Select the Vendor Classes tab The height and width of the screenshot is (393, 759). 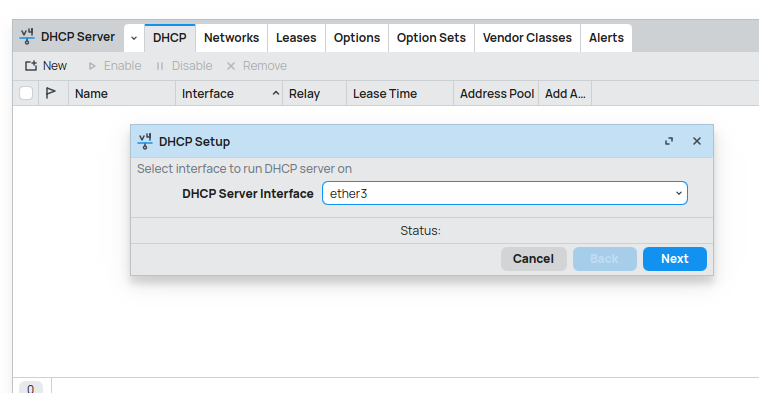pos(527,38)
